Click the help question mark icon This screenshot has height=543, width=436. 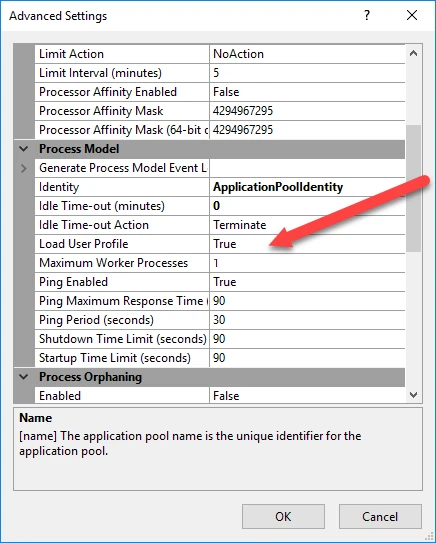(x=367, y=15)
